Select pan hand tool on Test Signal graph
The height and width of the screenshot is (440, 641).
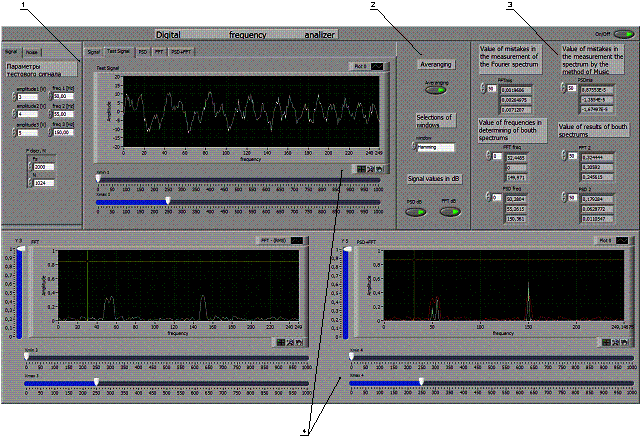pos(379,169)
